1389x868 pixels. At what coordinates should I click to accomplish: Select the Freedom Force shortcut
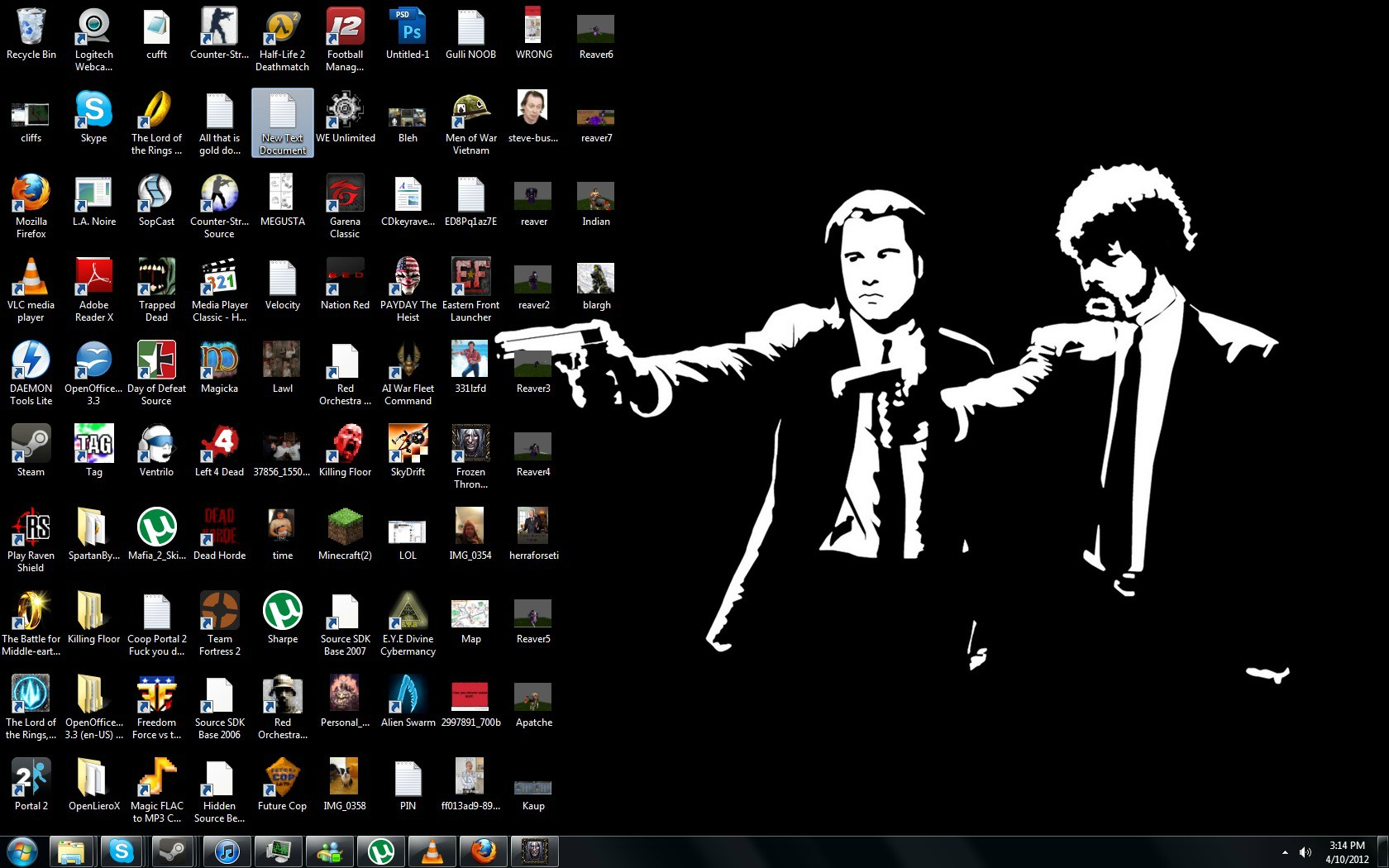156,708
